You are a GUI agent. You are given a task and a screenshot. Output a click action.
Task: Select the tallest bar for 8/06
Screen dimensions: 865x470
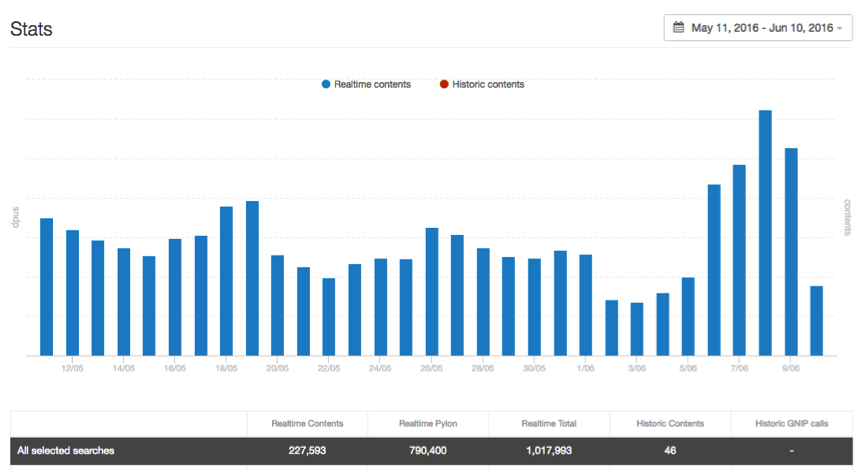click(765, 232)
